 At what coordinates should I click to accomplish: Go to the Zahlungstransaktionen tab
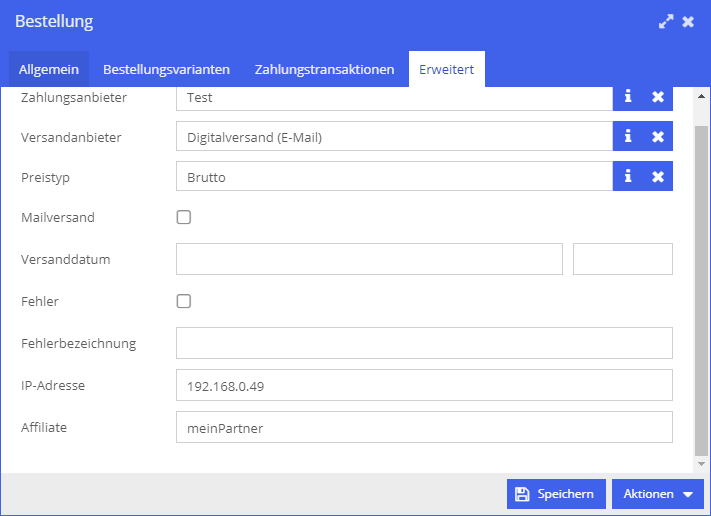point(324,69)
